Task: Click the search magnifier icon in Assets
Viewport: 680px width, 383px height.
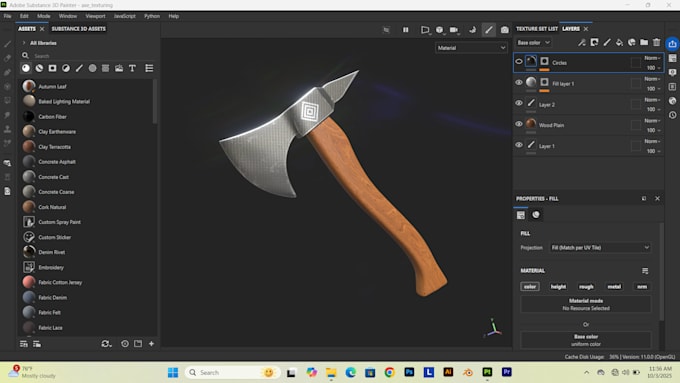Action: 25,56
